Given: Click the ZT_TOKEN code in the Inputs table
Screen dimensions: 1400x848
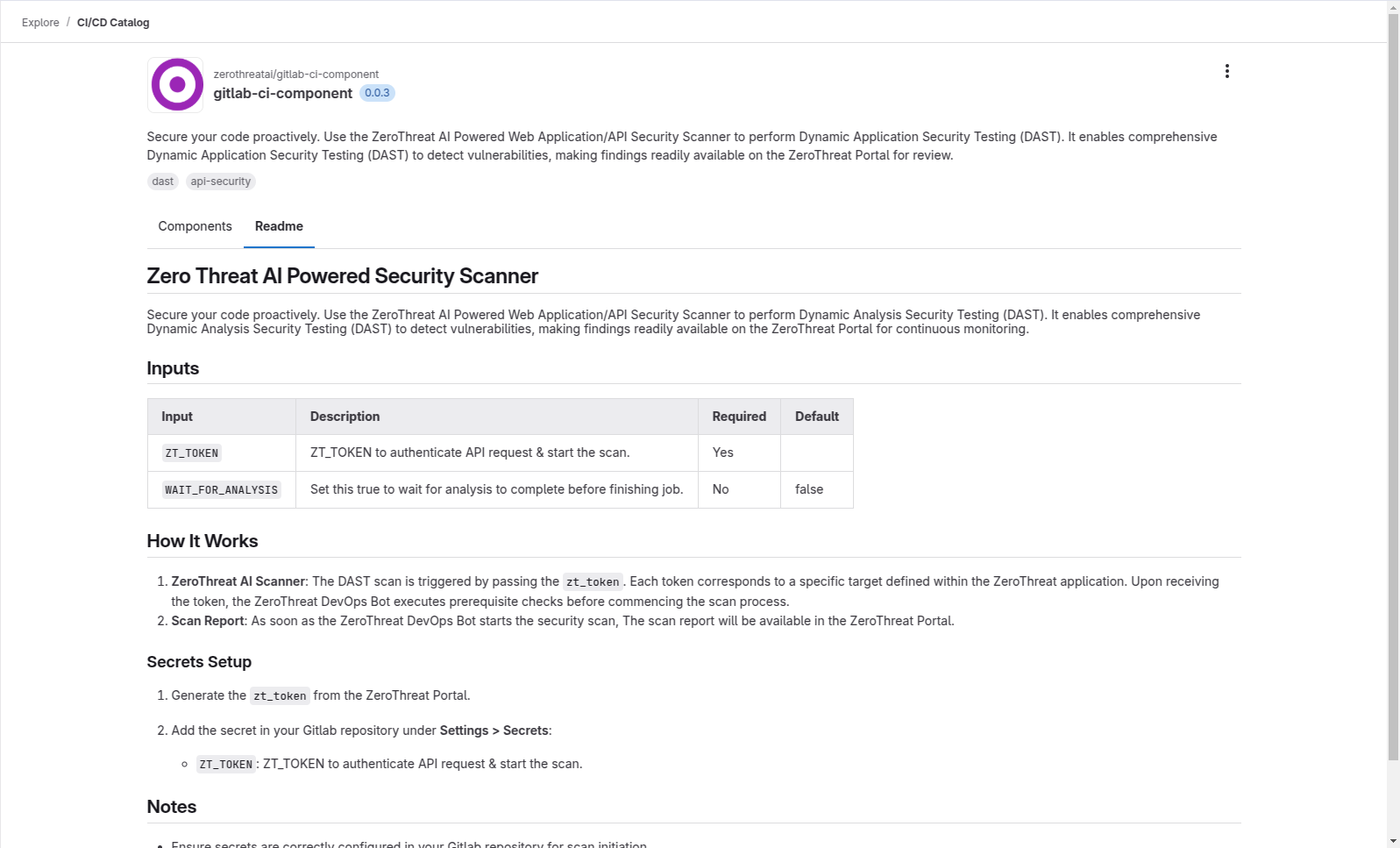Looking at the screenshot, I should 192,453.
